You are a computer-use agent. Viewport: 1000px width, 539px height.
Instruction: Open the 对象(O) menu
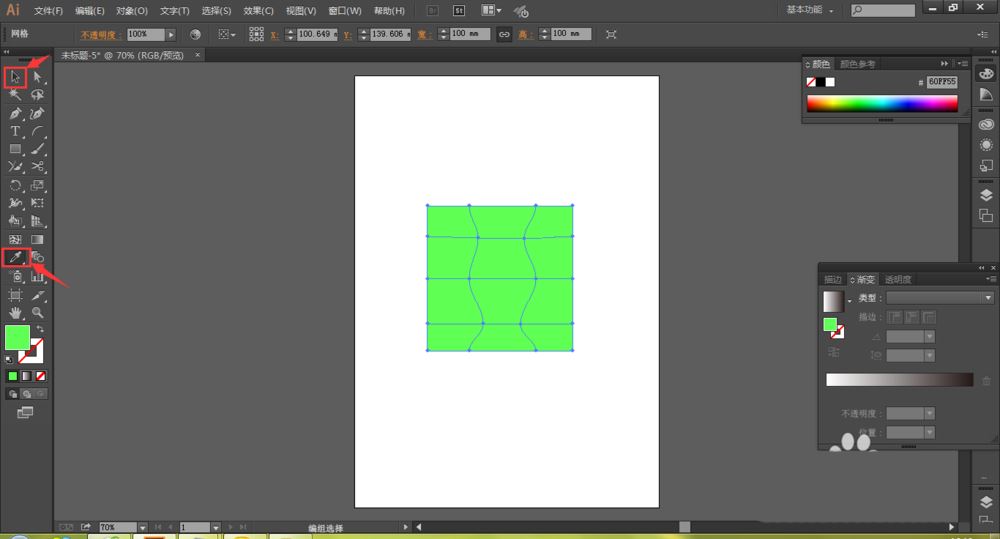pyautogui.click(x=131, y=11)
